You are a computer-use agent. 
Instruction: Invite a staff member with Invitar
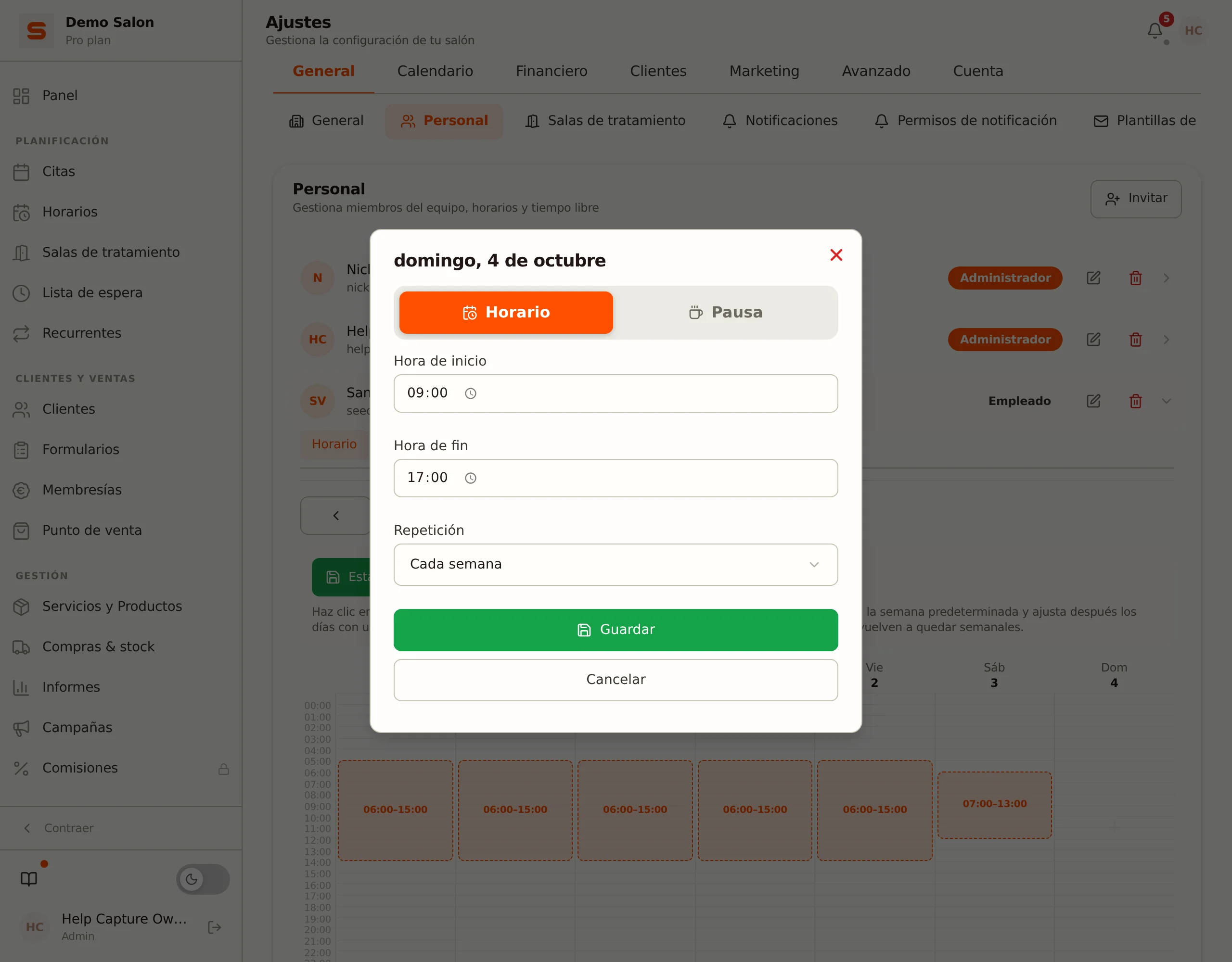point(1136,199)
